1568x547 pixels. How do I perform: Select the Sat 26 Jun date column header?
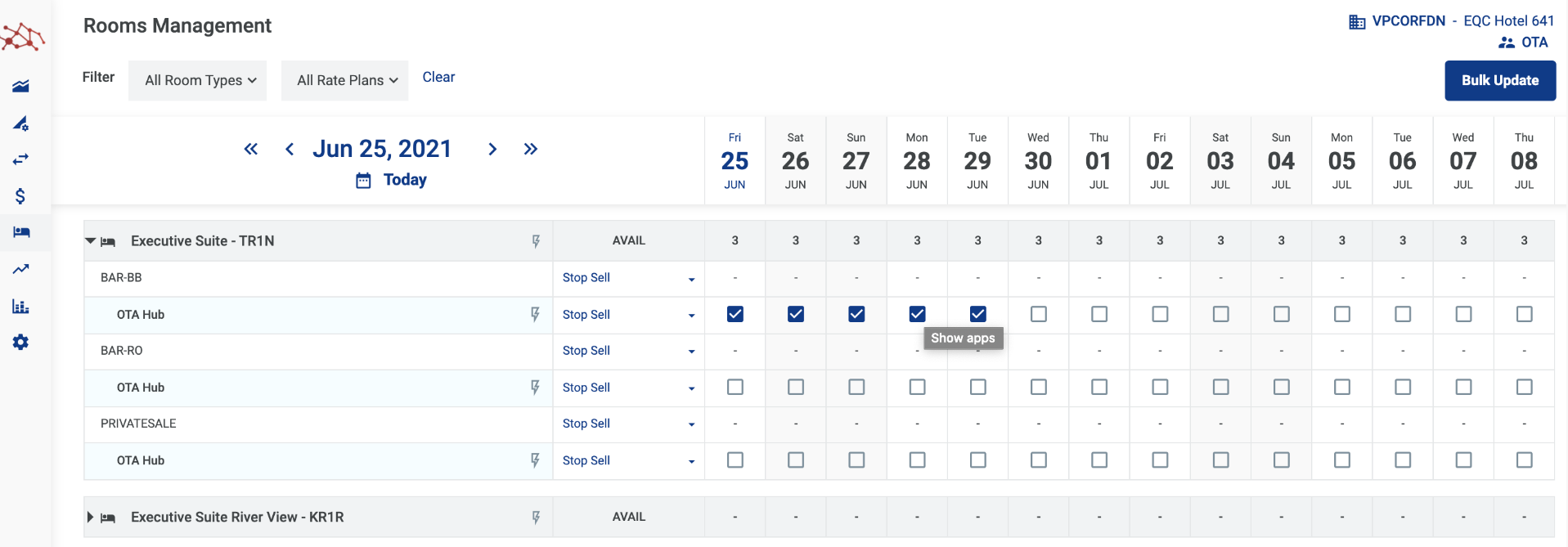coord(796,161)
